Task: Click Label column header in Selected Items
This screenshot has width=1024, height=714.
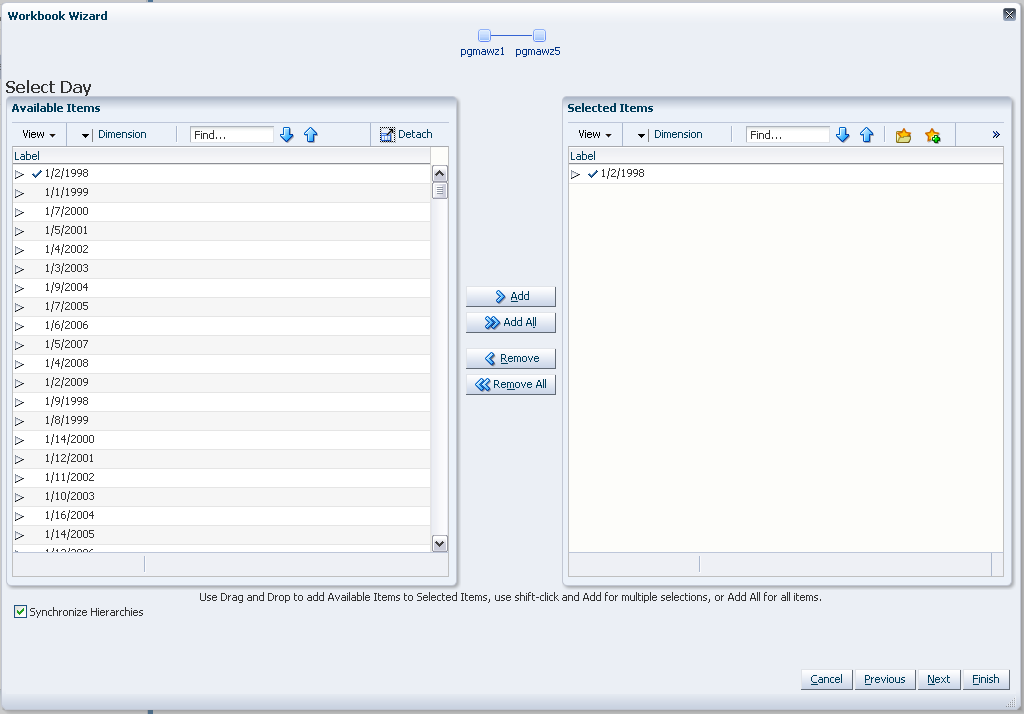Action: tap(786, 155)
